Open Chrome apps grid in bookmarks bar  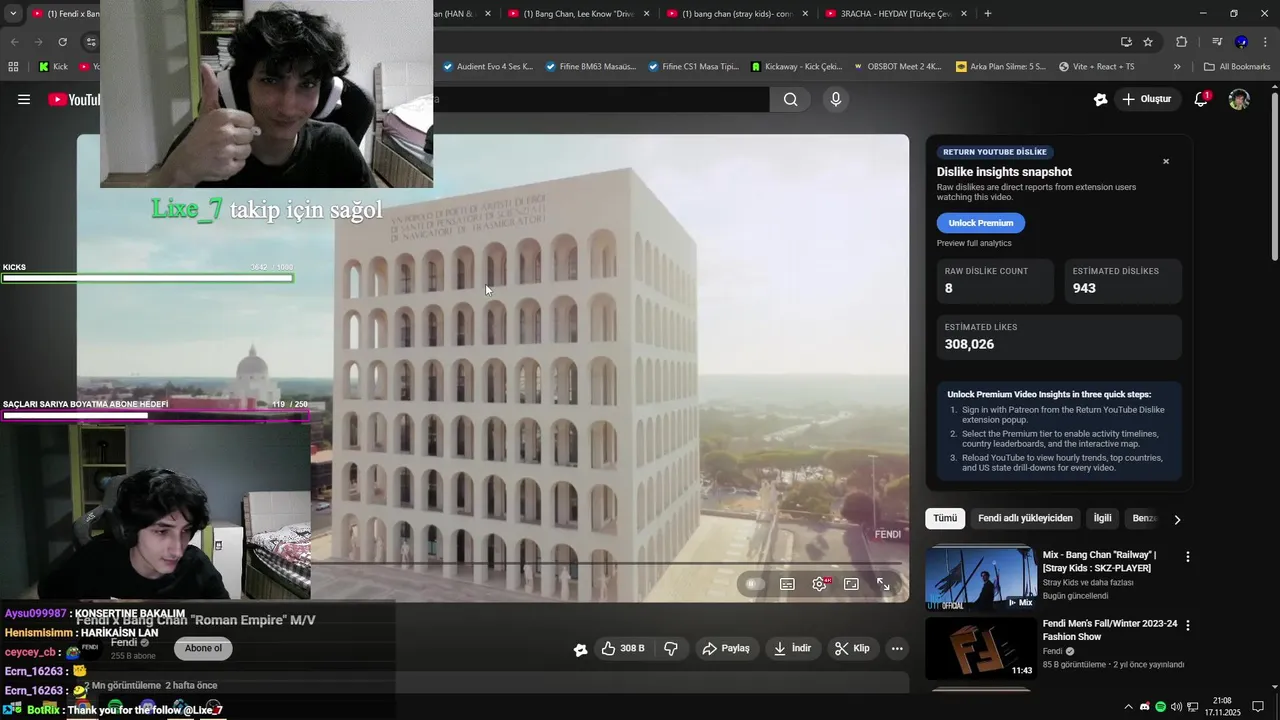[x=13, y=67]
